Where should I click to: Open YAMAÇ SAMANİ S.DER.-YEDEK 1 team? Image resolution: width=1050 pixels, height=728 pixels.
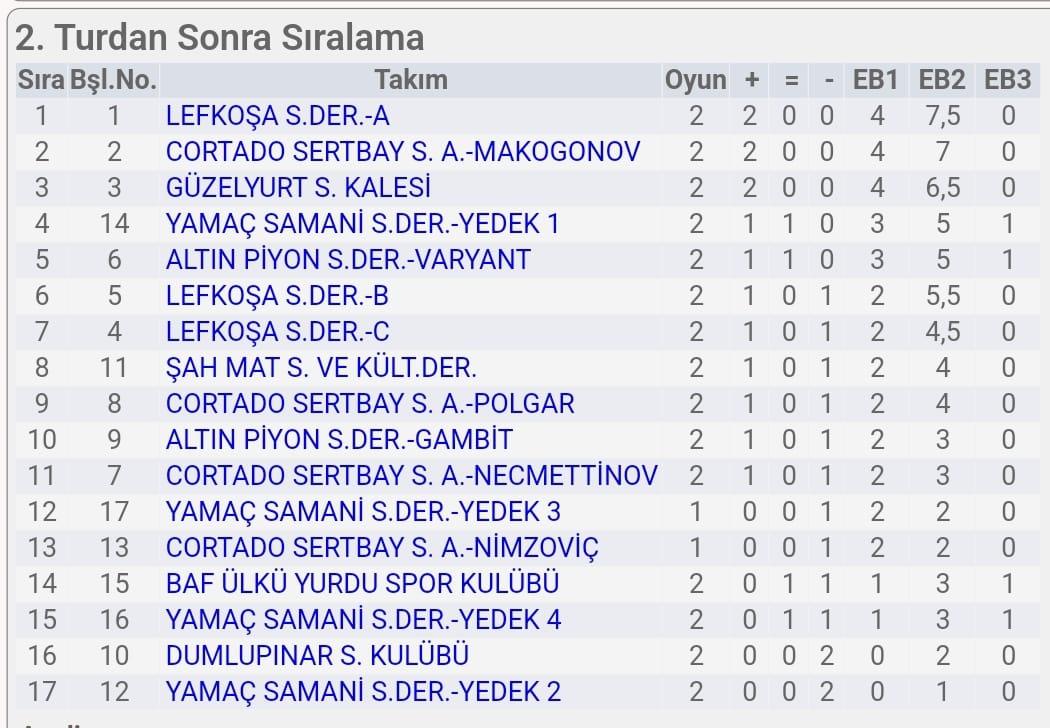(x=362, y=224)
